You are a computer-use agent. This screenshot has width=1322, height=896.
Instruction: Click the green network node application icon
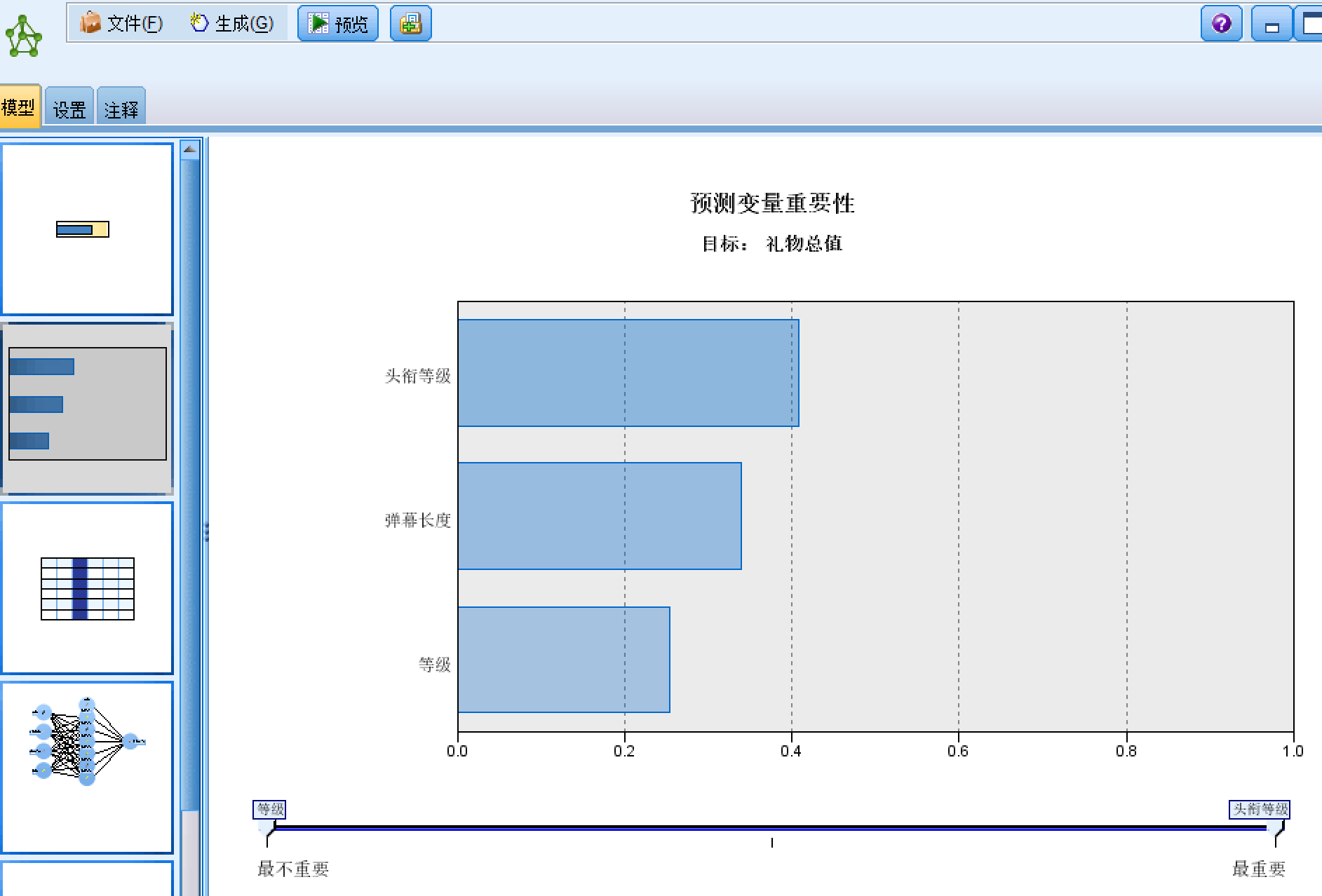tap(24, 35)
